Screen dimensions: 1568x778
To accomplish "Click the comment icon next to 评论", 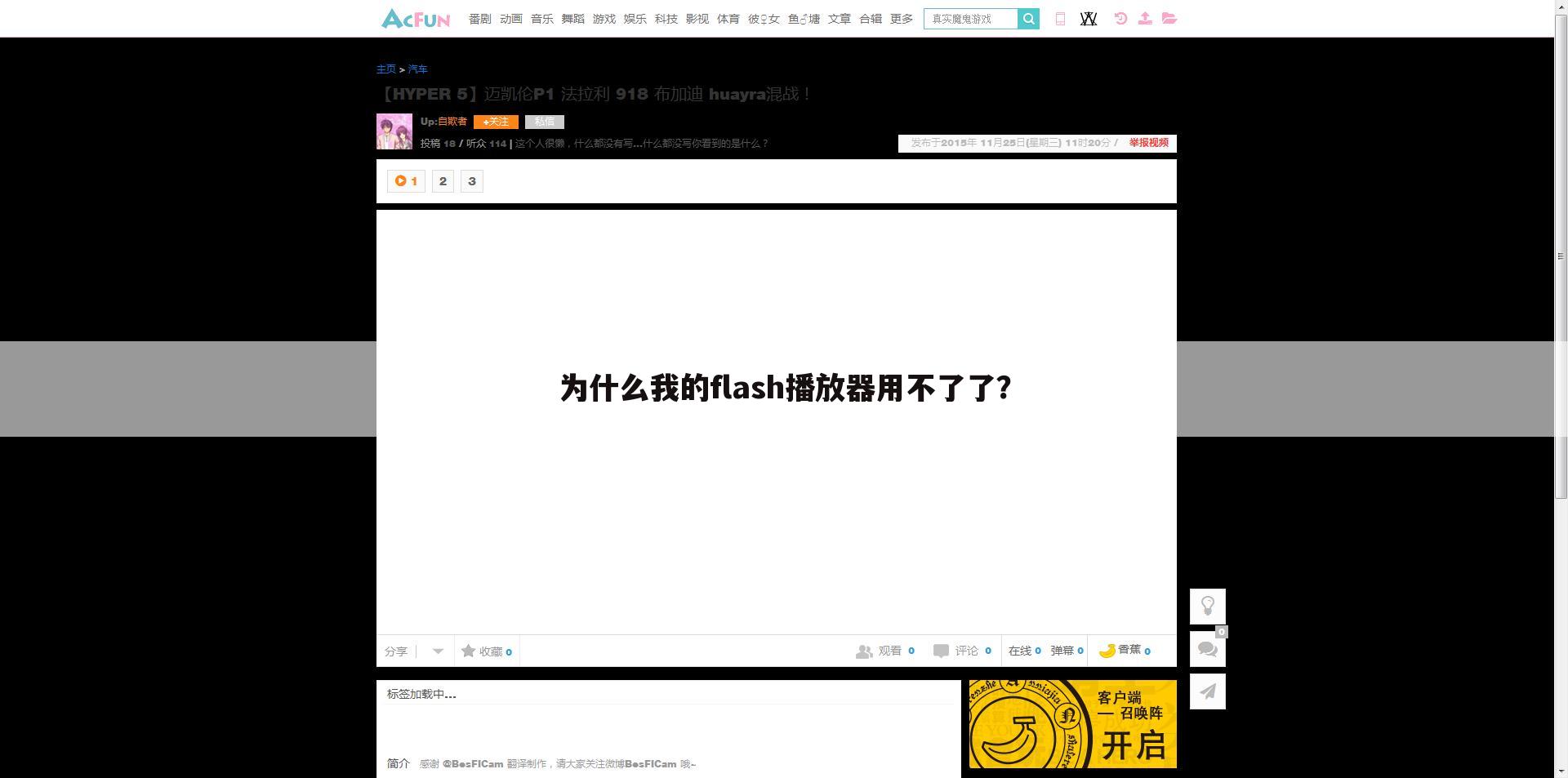I will tap(941, 651).
